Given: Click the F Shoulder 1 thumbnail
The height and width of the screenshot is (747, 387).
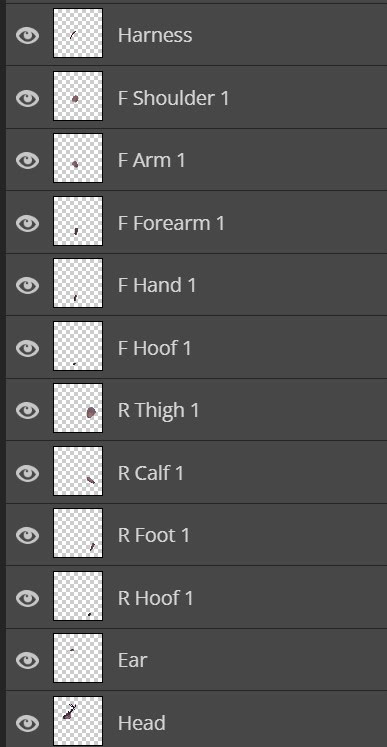Looking at the screenshot, I should point(78,96).
